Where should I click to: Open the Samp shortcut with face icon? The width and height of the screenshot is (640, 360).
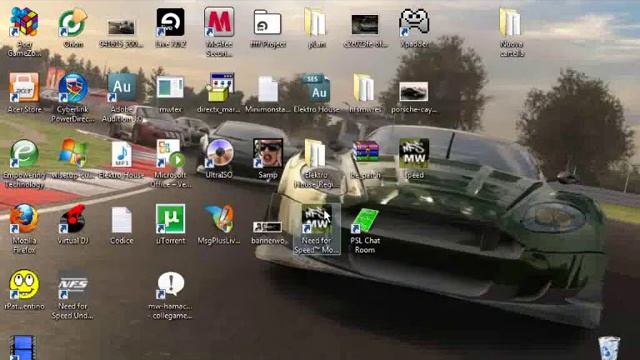268,153
